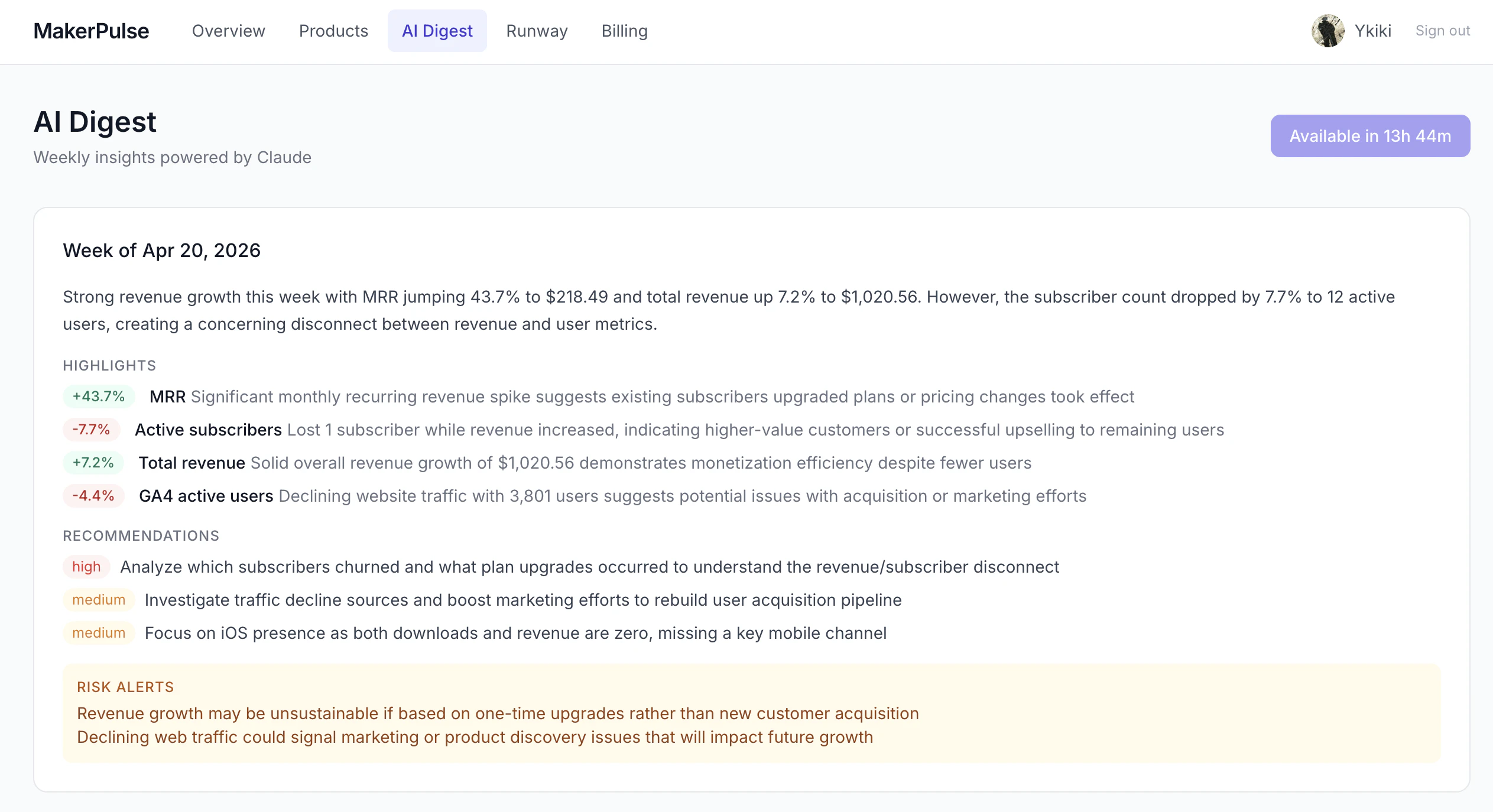Screen dimensions: 1493x812
Task: Open the Products tab
Action: [x=333, y=31]
